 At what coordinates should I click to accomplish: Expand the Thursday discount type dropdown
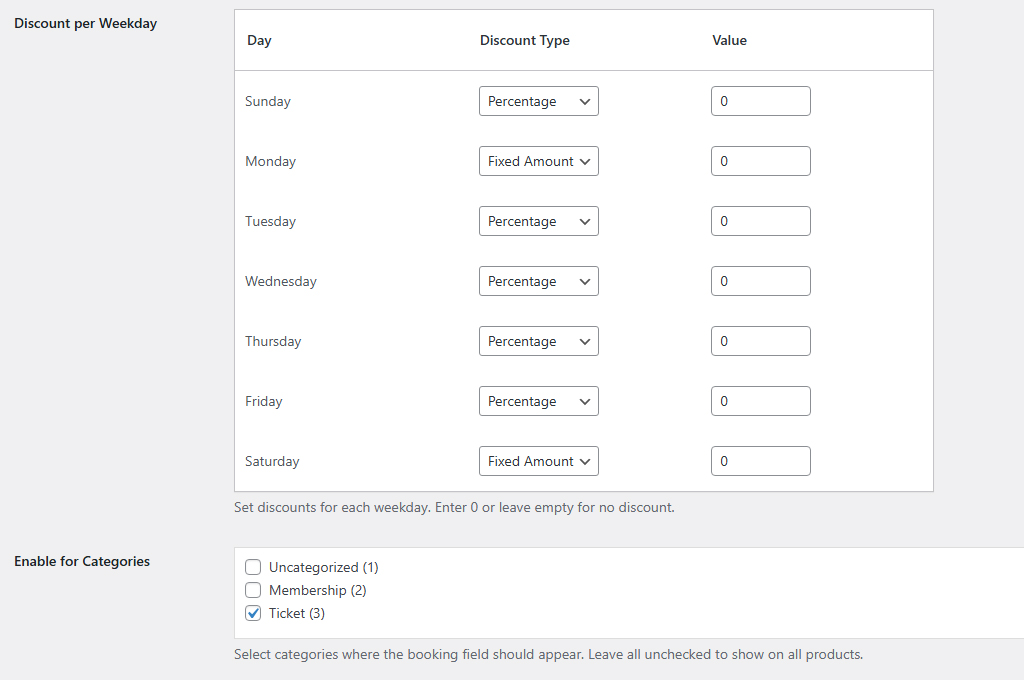538,341
